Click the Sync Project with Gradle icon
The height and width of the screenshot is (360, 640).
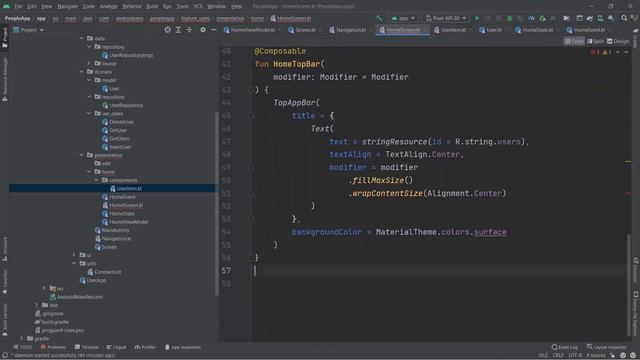tap(590, 18)
